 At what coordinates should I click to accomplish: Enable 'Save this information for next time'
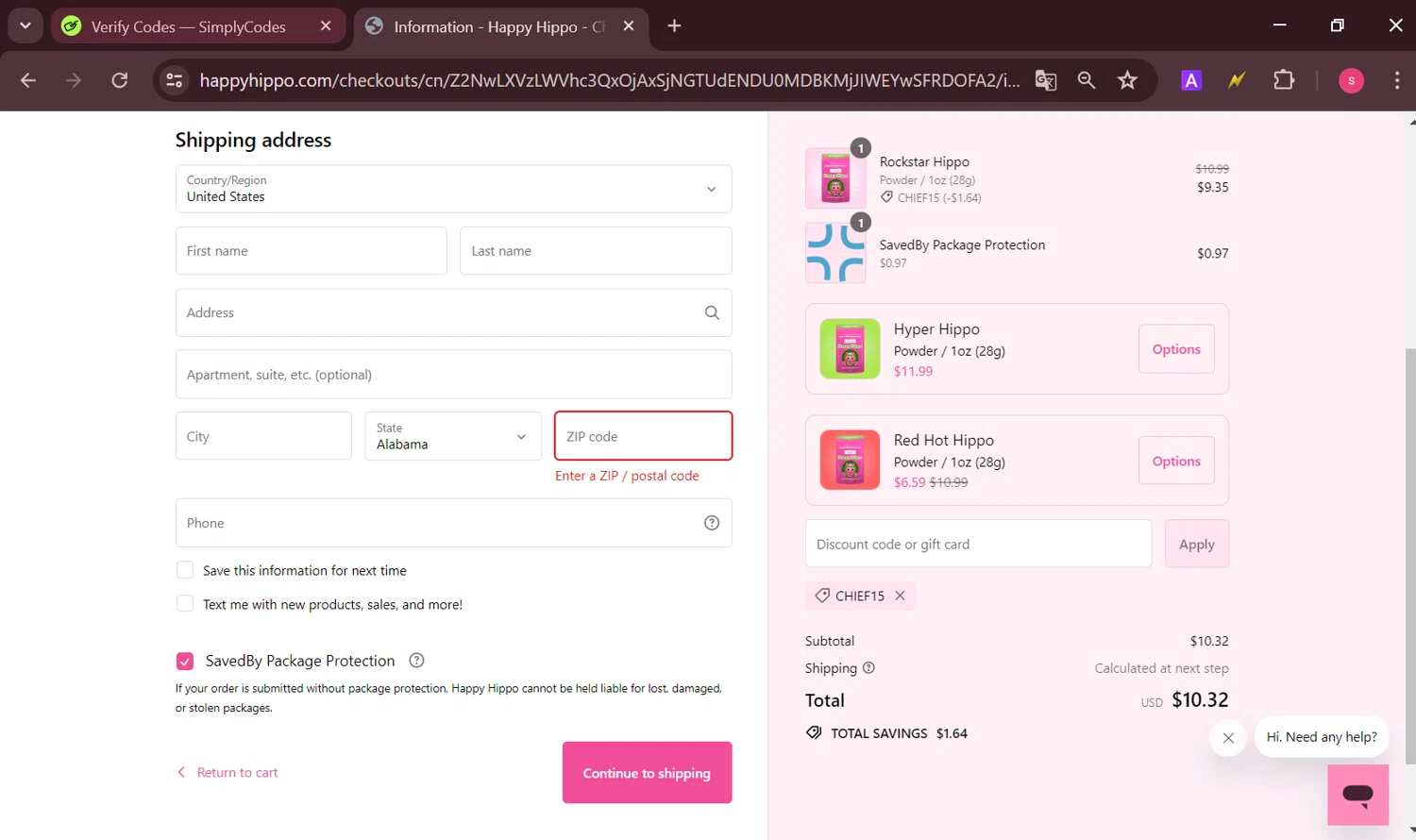pos(185,570)
